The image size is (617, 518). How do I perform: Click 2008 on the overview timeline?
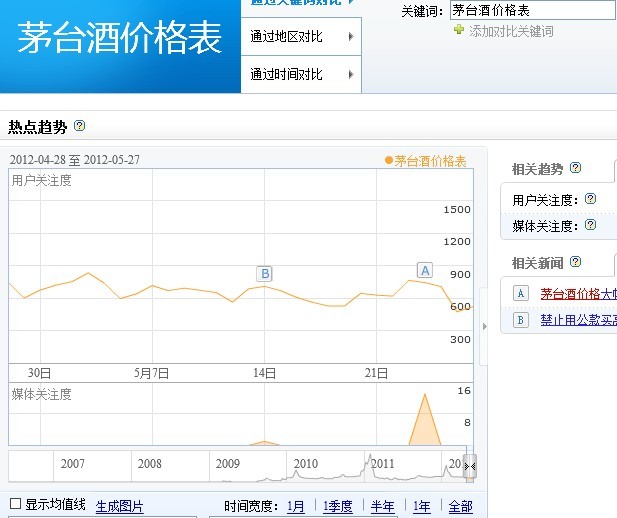(150, 464)
